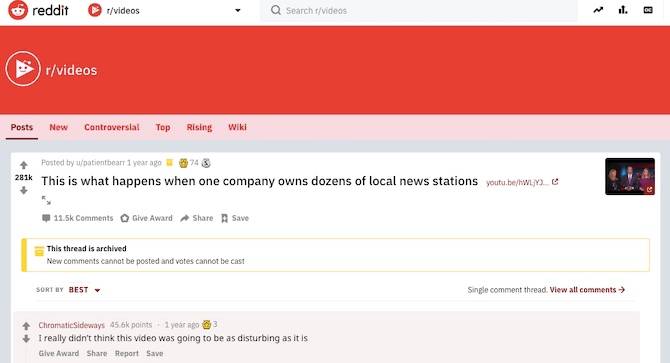Click the Reddit logo in the header
670x363 pixels.
pos(38,10)
